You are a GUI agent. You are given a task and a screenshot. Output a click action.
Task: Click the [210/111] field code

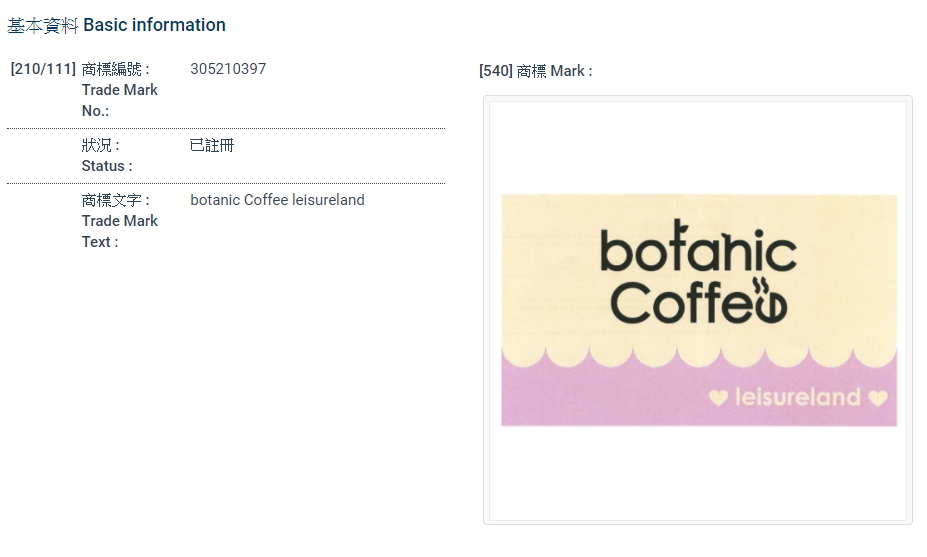coord(43,69)
